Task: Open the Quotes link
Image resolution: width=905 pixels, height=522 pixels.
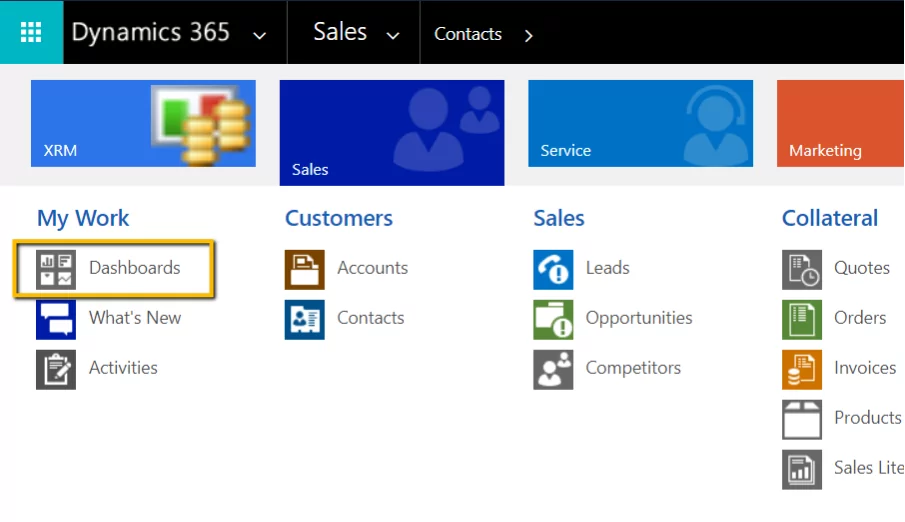Action: [x=862, y=268]
